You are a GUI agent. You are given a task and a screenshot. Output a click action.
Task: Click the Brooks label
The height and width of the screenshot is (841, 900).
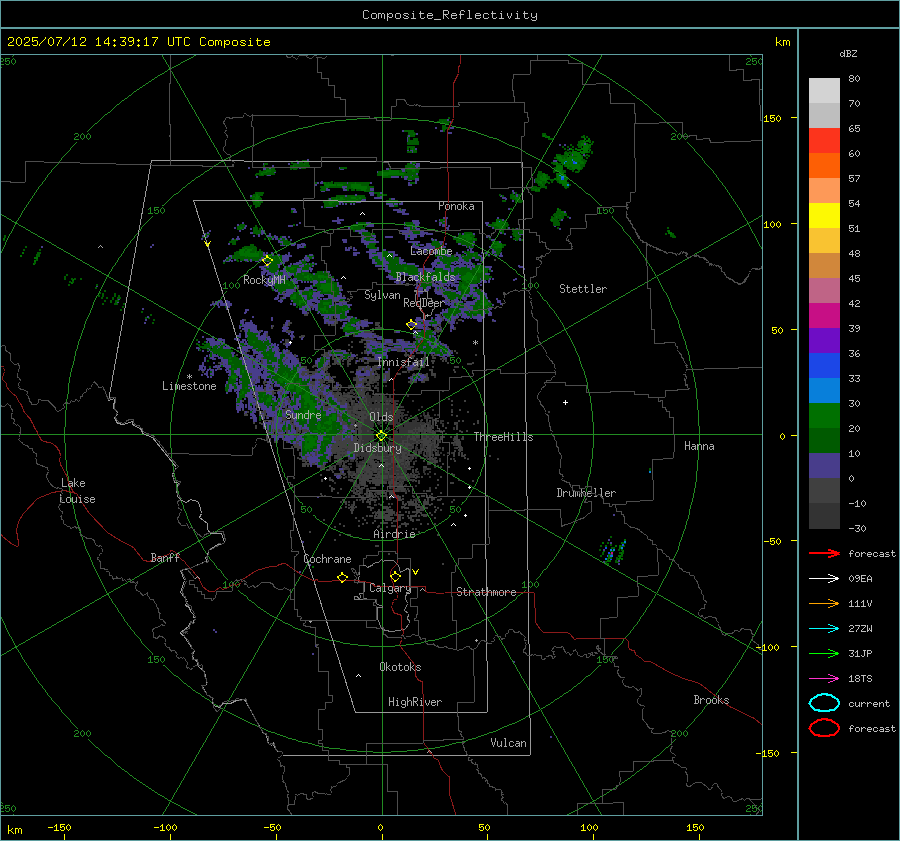711,700
